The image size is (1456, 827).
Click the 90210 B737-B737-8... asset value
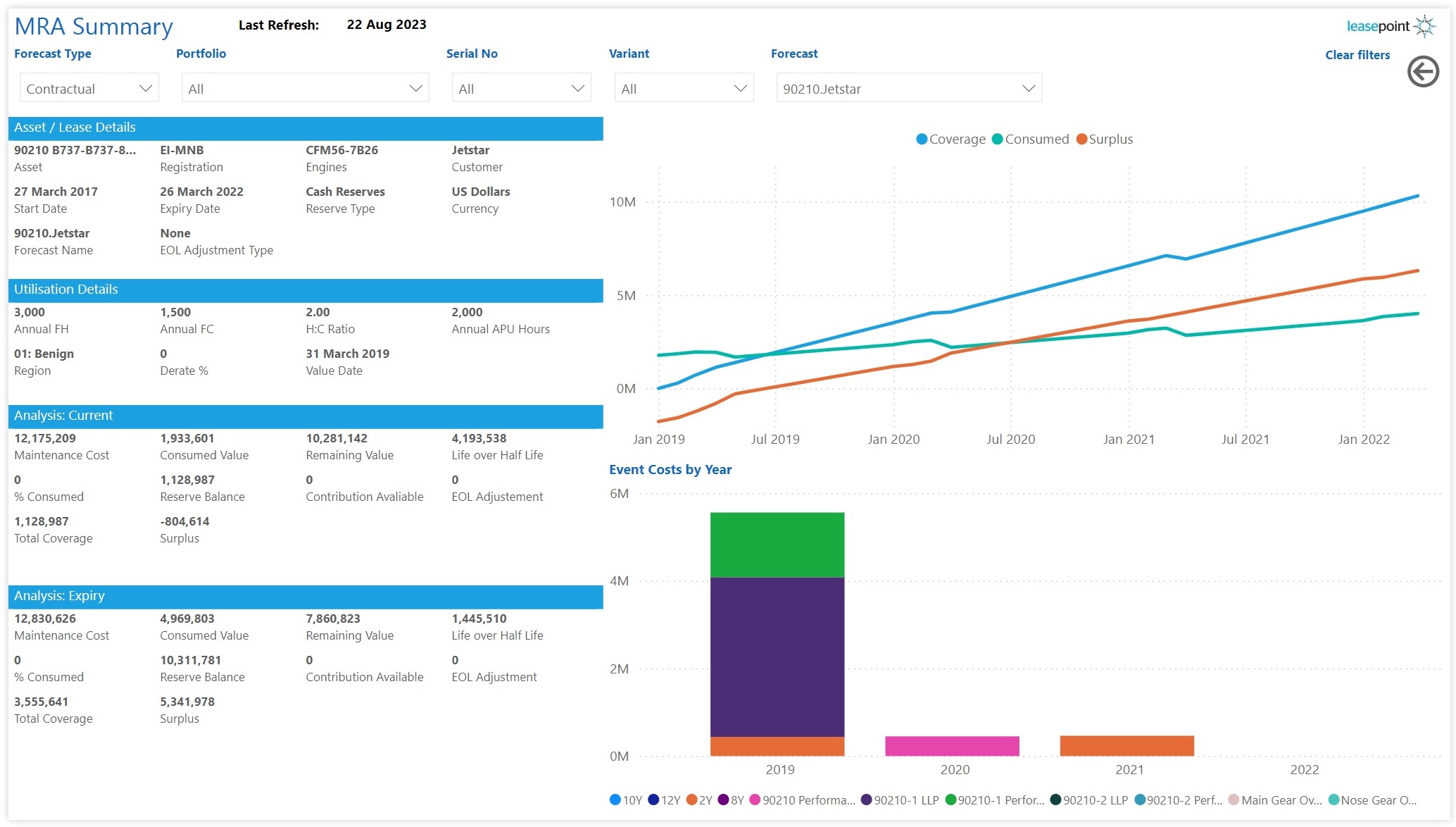(75, 150)
